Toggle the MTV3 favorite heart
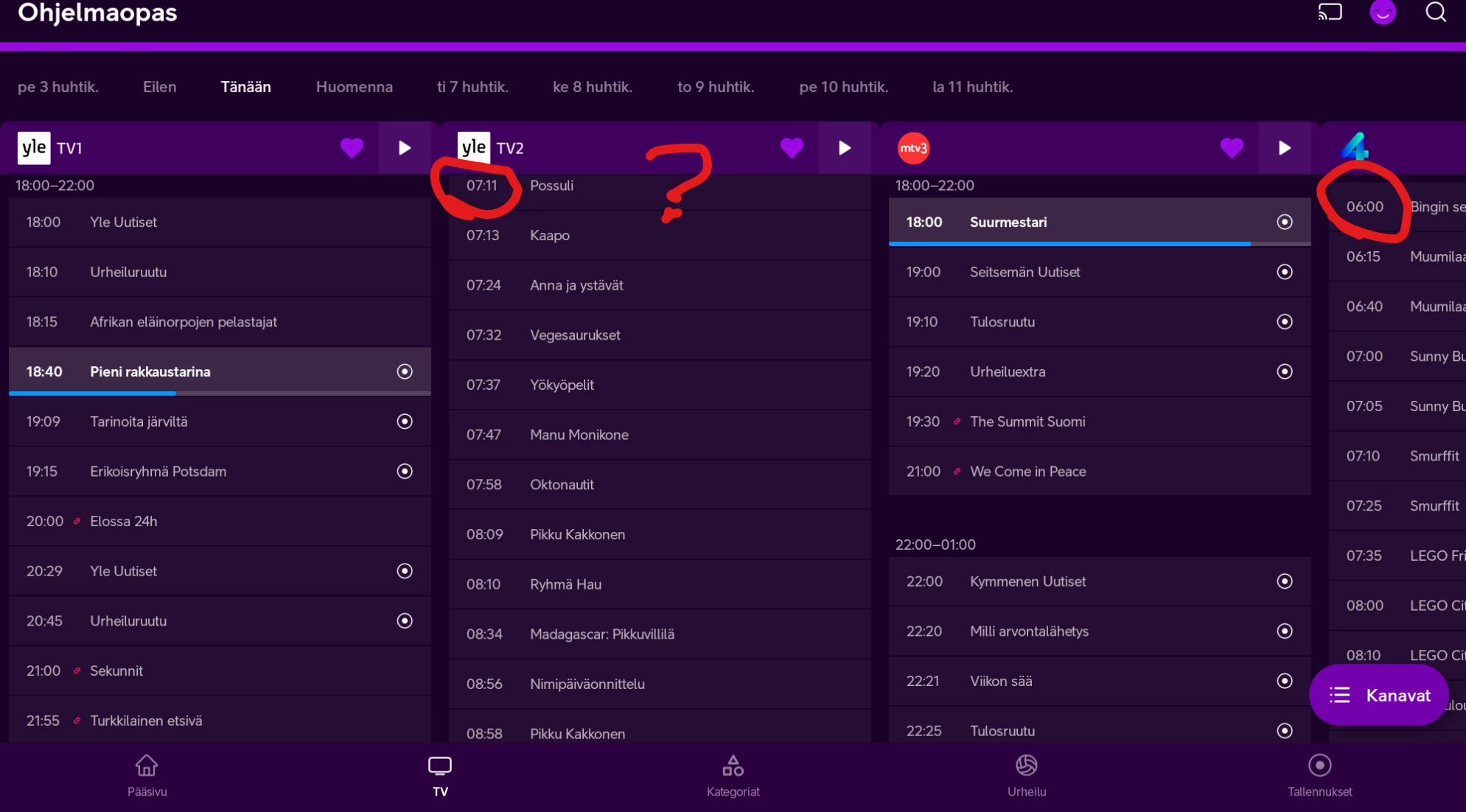The image size is (1466, 812). pyautogui.click(x=1231, y=148)
